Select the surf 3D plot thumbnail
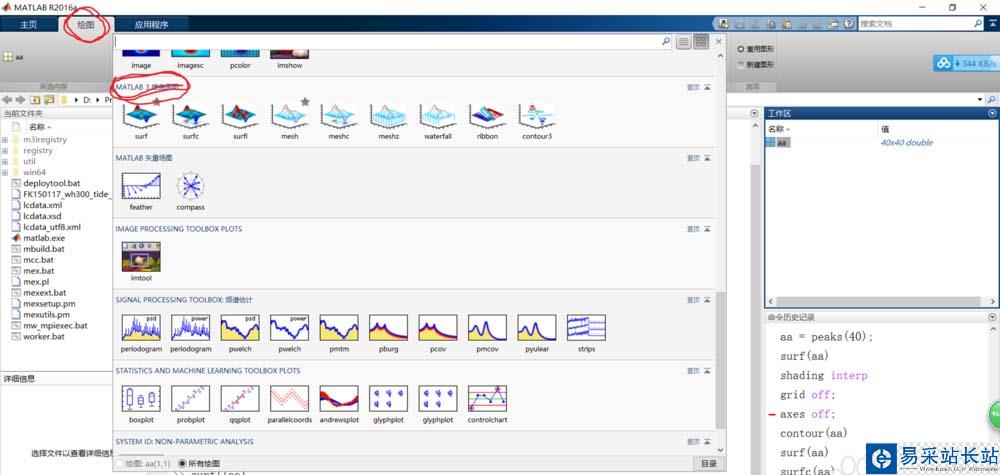Viewport: 1000px width, 475px height. coord(141,115)
